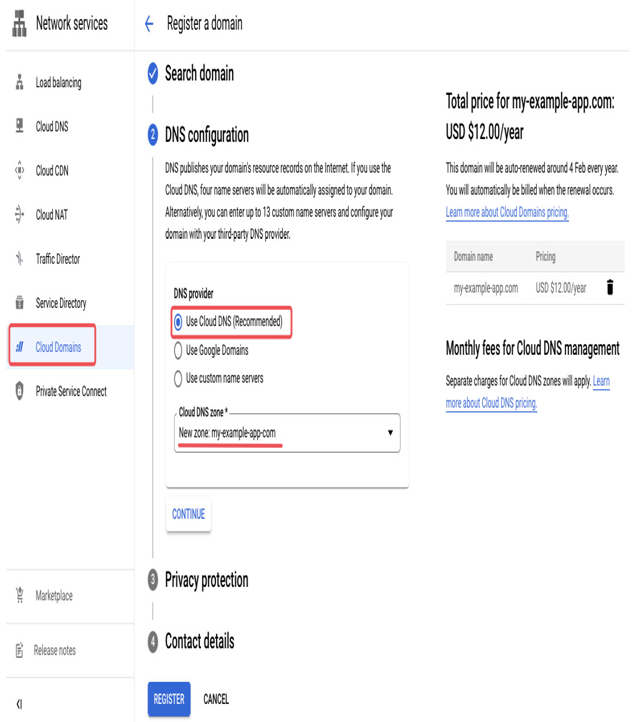Expand the Contact details step
This screenshot has width=635, height=722.
tap(199, 641)
